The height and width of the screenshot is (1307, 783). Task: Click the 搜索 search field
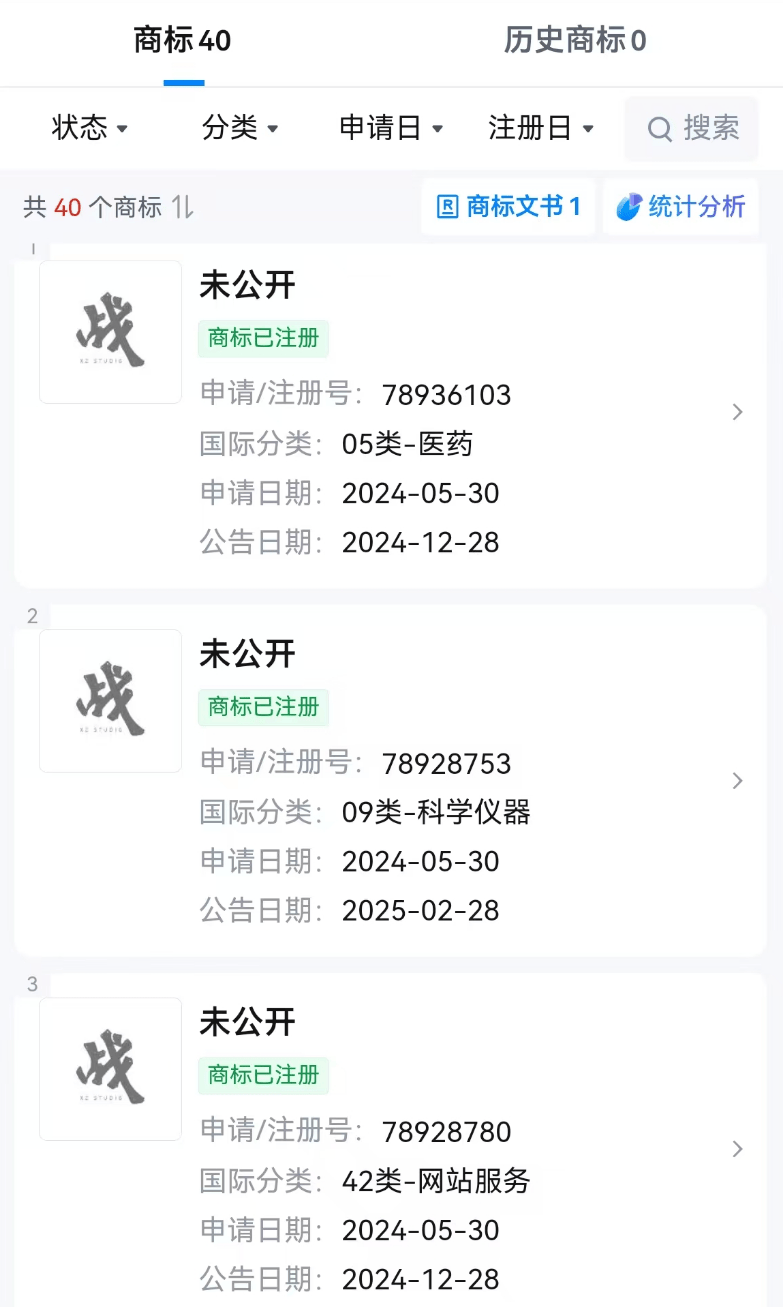[x=692, y=128]
